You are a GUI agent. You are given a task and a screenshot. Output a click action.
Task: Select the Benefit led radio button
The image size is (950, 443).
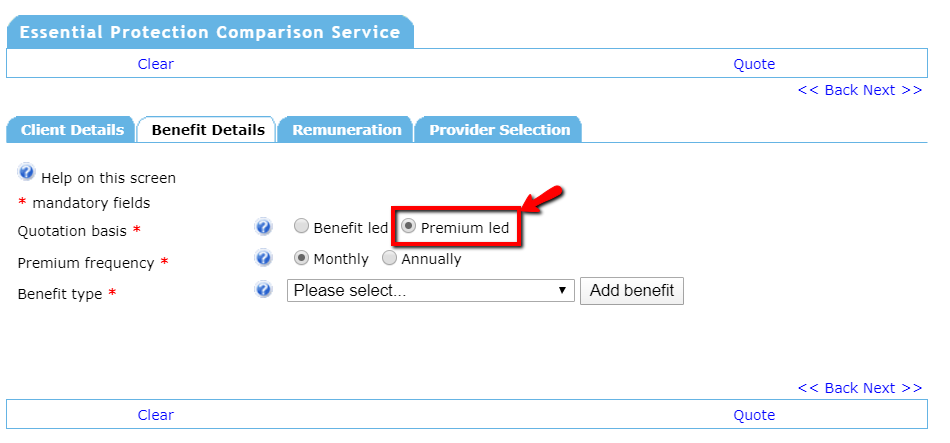click(301, 227)
